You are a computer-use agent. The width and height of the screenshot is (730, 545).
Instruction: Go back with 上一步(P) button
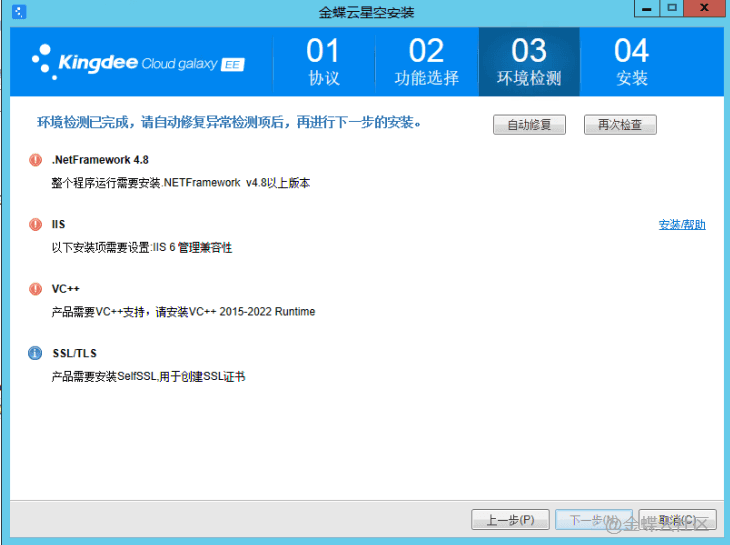click(510, 519)
